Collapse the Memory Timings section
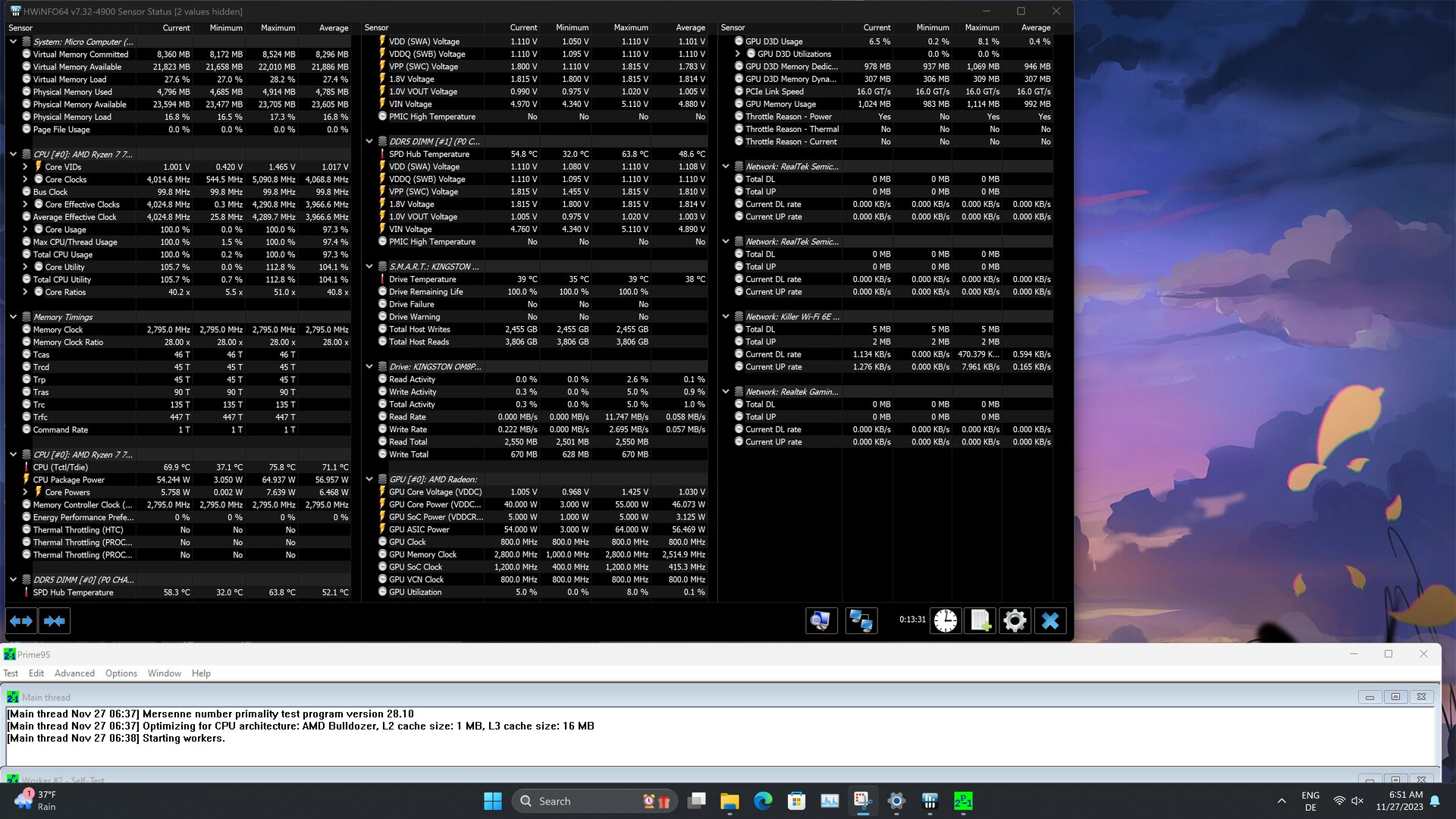This screenshot has height=819, width=1456. (x=13, y=317)
